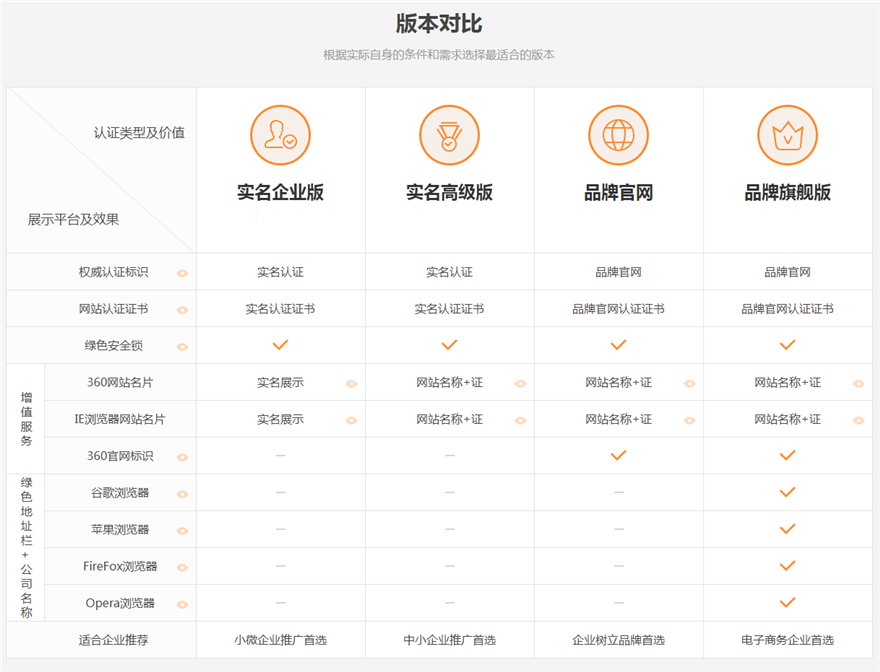Viewport: 880px width, 672px height.
Task: Click eye icon next to 苹果浏览器
Action: pos(182,531)
